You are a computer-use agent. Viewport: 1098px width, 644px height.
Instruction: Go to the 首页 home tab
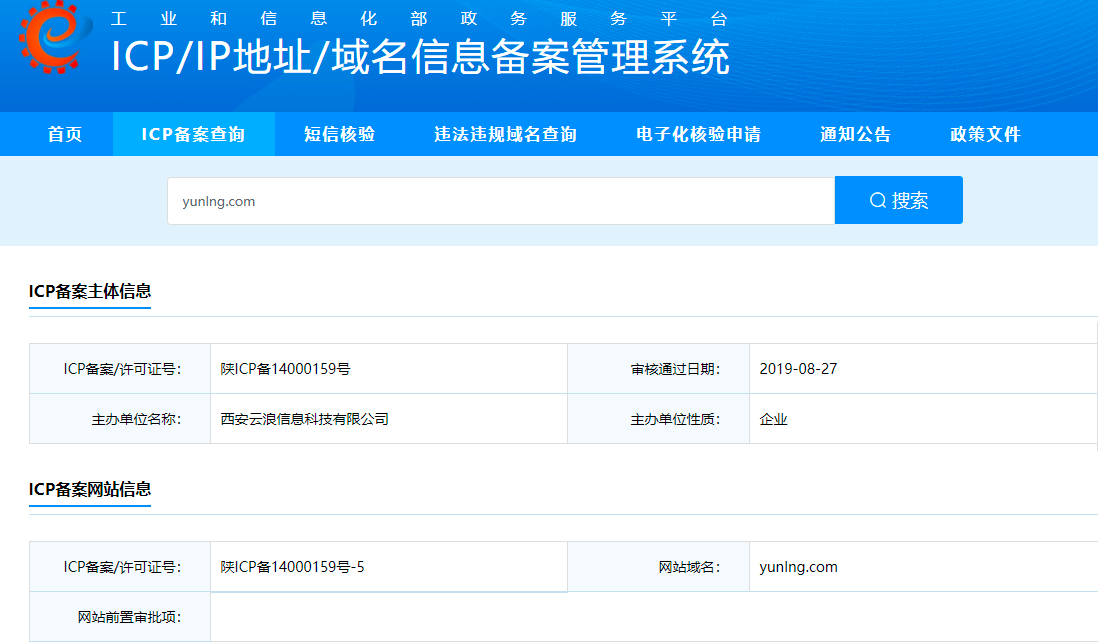tap(65, 134)
